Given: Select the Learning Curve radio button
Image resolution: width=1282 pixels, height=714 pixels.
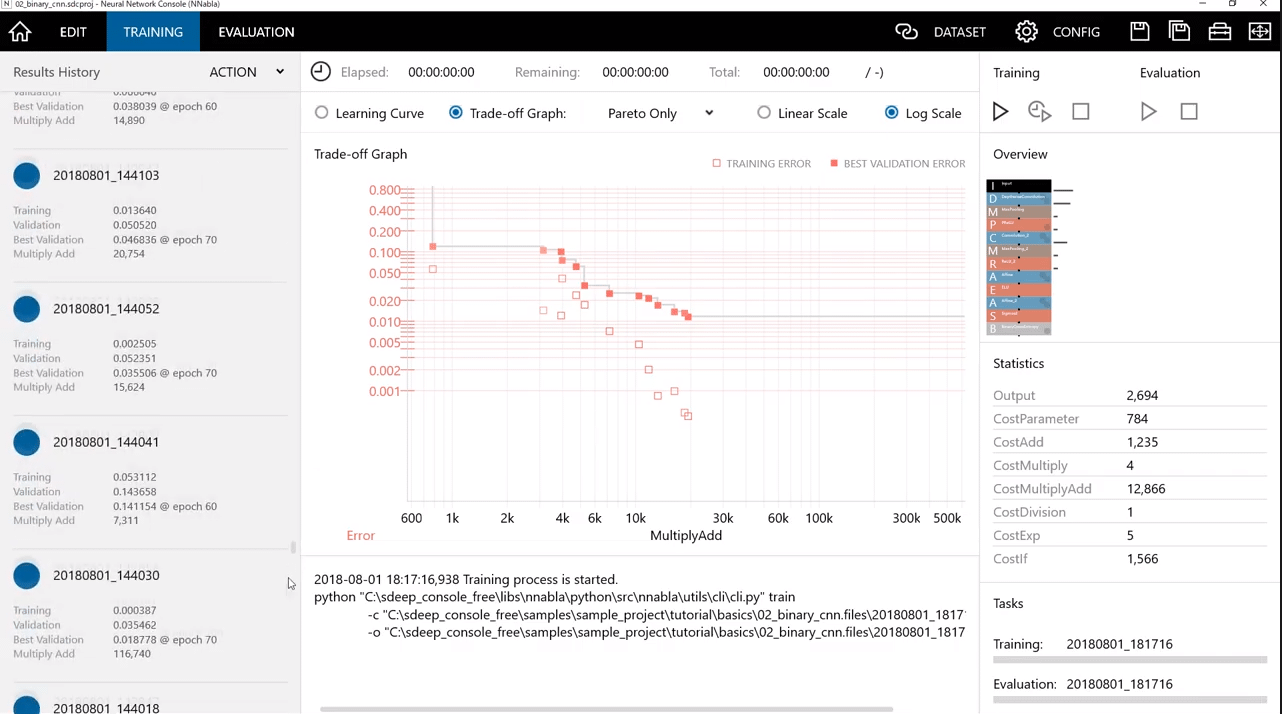Looking at the screenshot, I should point(322,113).
